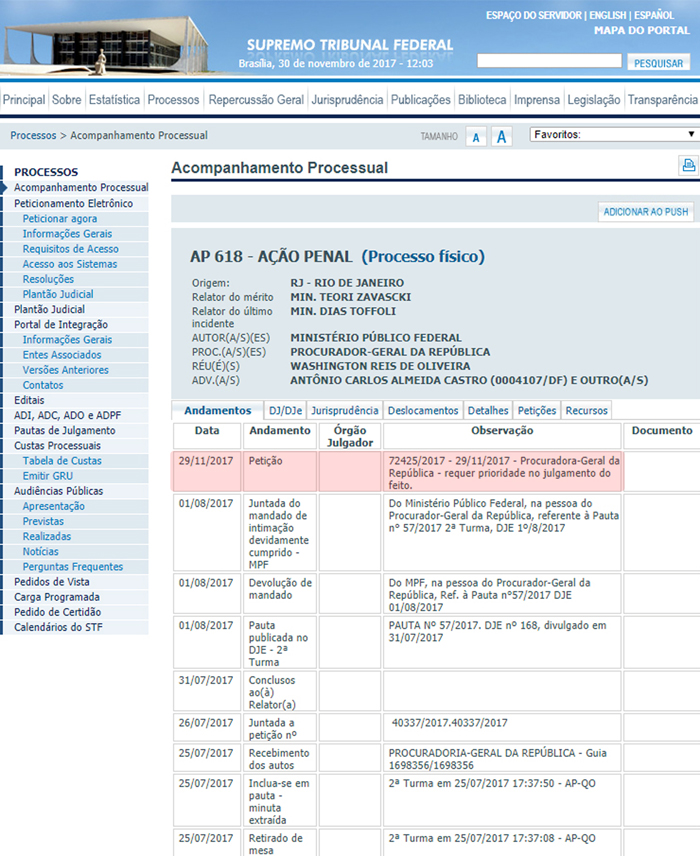Type in the portal search field

[550, 61]
